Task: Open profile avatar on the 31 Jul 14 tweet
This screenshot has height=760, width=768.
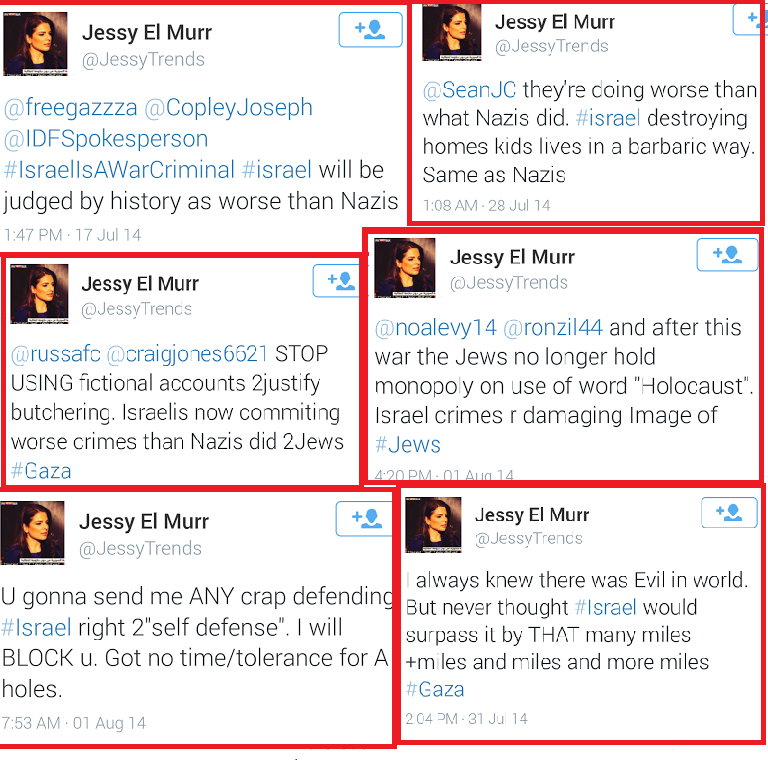Action: 434,524
